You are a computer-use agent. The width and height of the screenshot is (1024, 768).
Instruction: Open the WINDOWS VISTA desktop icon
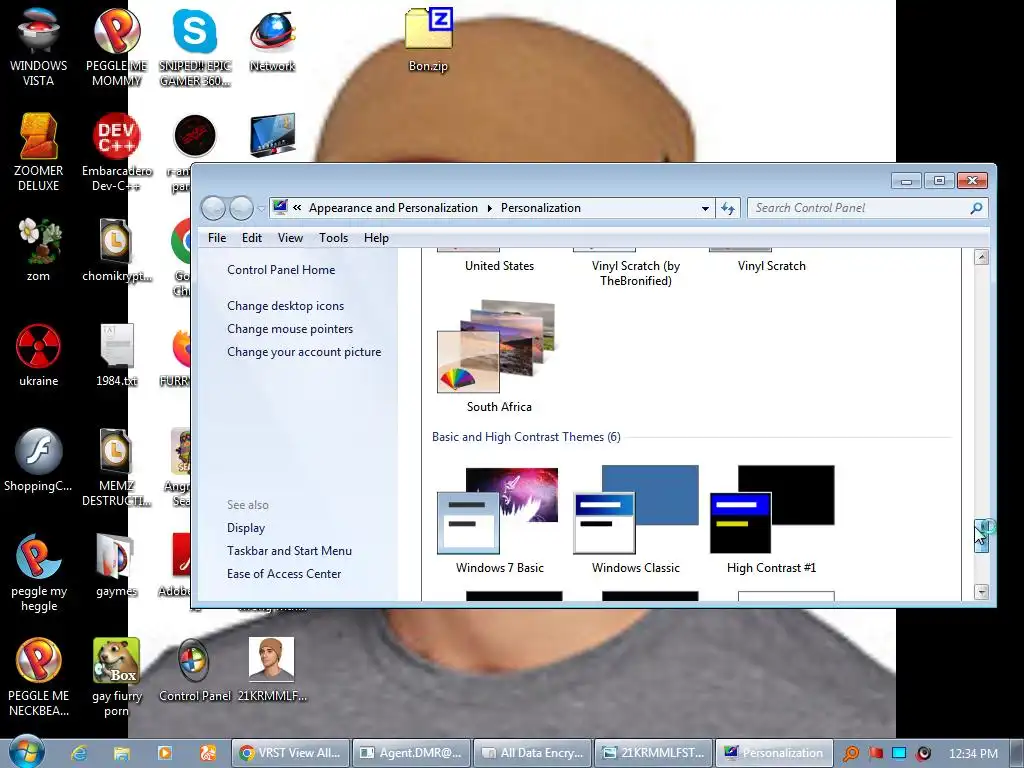tap(38, 46)
